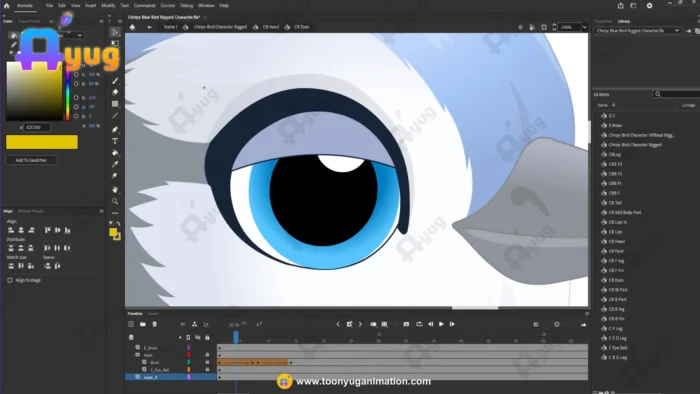
Task: Select the Eraser tool
Action: coord(115,92)
